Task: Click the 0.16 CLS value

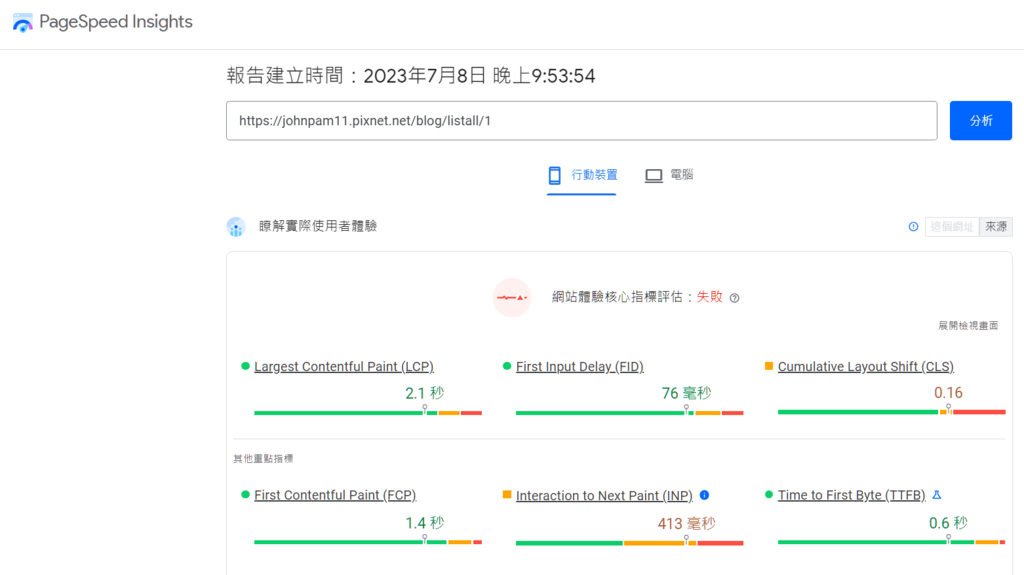Action: (x=948, y=393)
